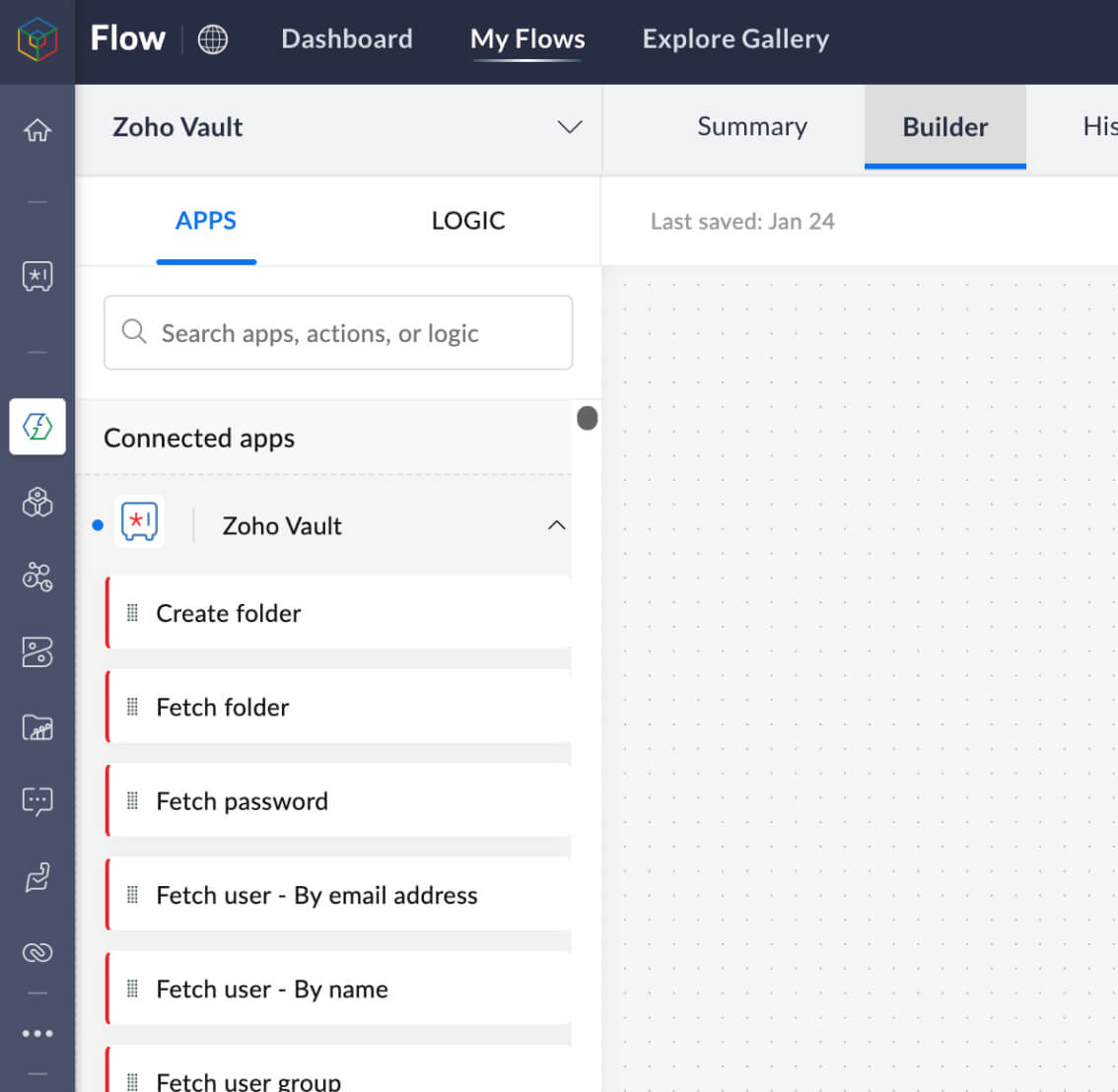This screenshot has height=1092, width=1118.
Task: Select the Fetch folder action
Action: point(339,707)
